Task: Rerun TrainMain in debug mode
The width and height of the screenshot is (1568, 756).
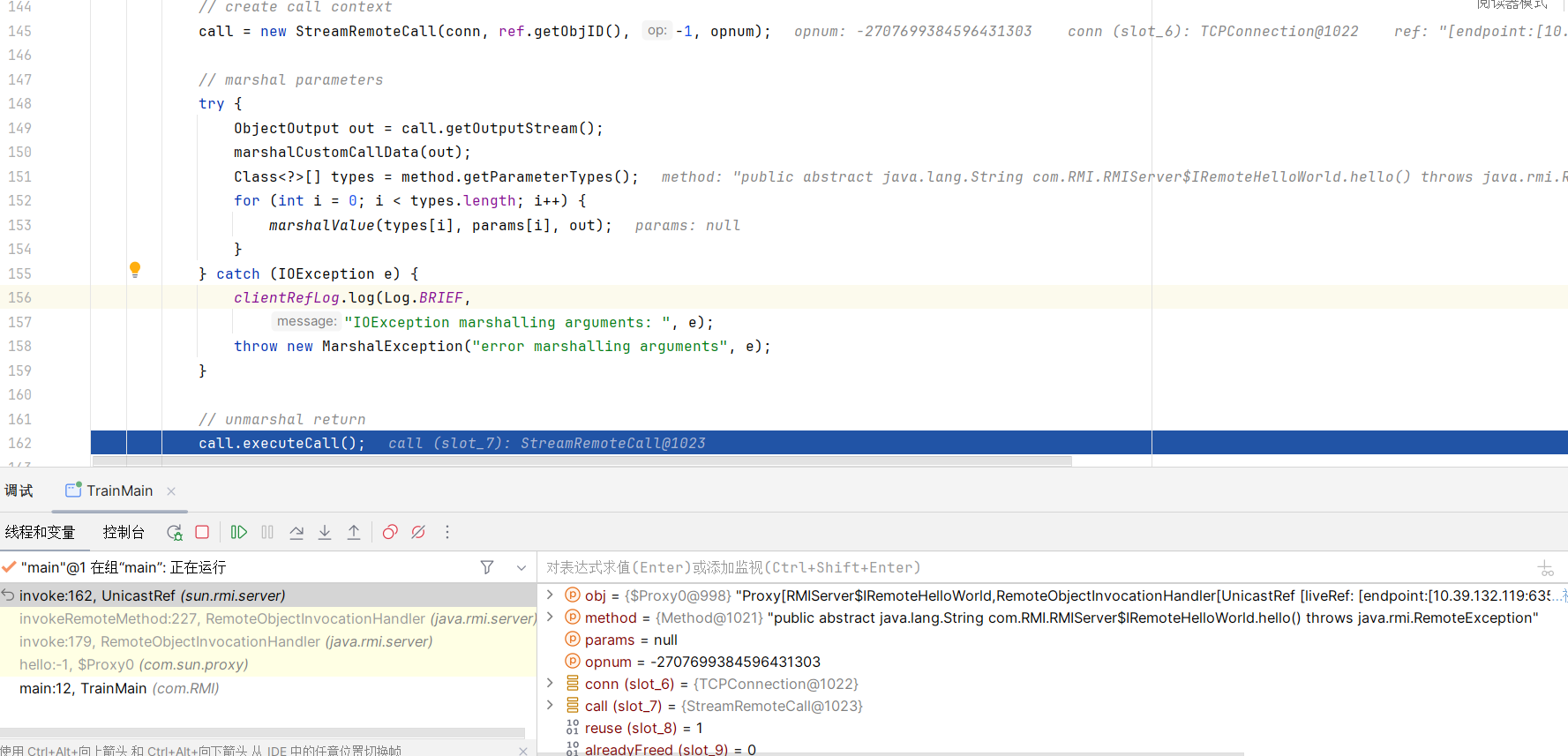Action: 175,532
